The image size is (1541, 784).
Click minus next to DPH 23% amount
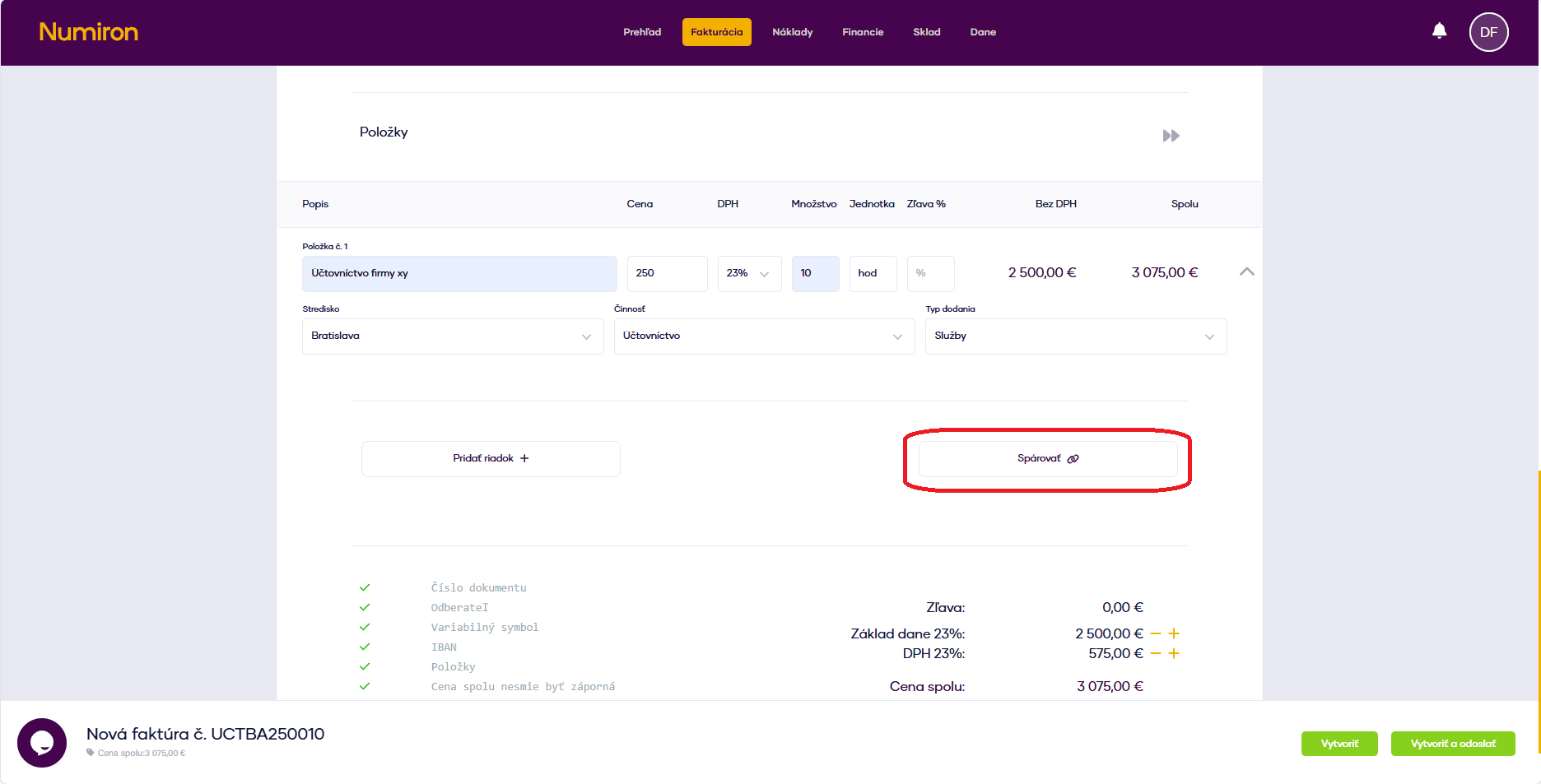[x=1156, y=653]
